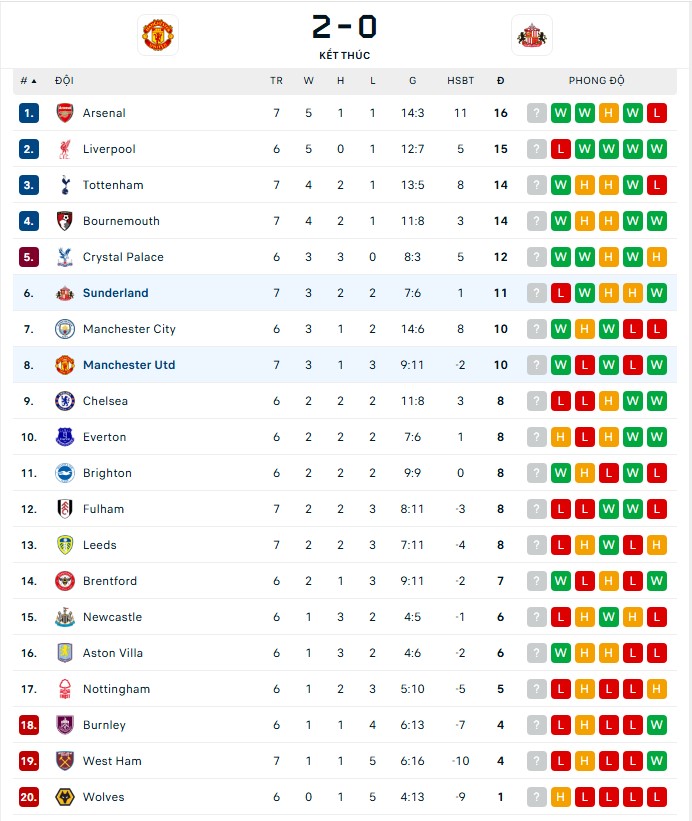
Task: Open the Manchester Utd team link
Action: click(x=128, y=365)
